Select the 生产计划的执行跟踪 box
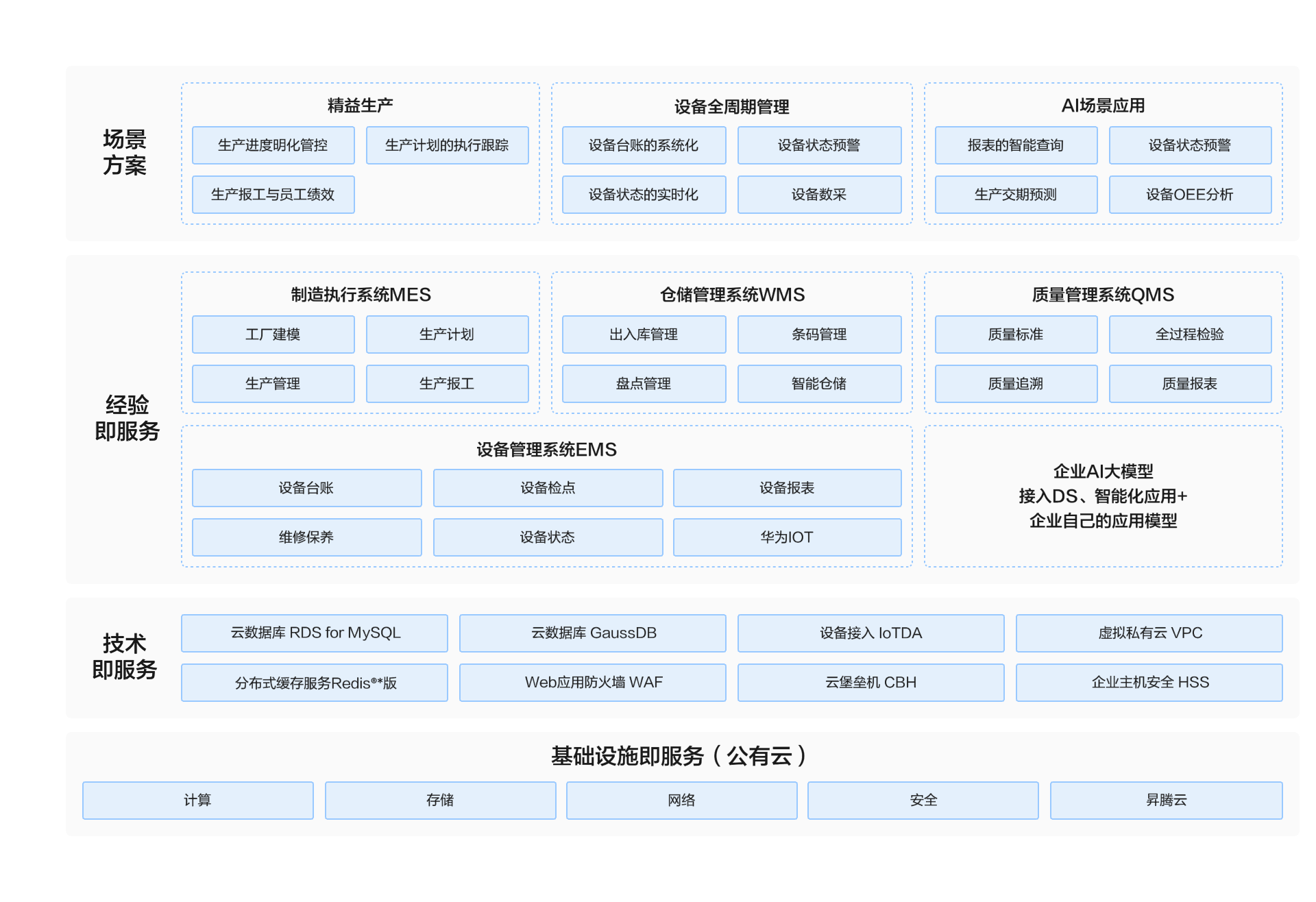This screenshot has height=902, width=1316. click(447, 145)
